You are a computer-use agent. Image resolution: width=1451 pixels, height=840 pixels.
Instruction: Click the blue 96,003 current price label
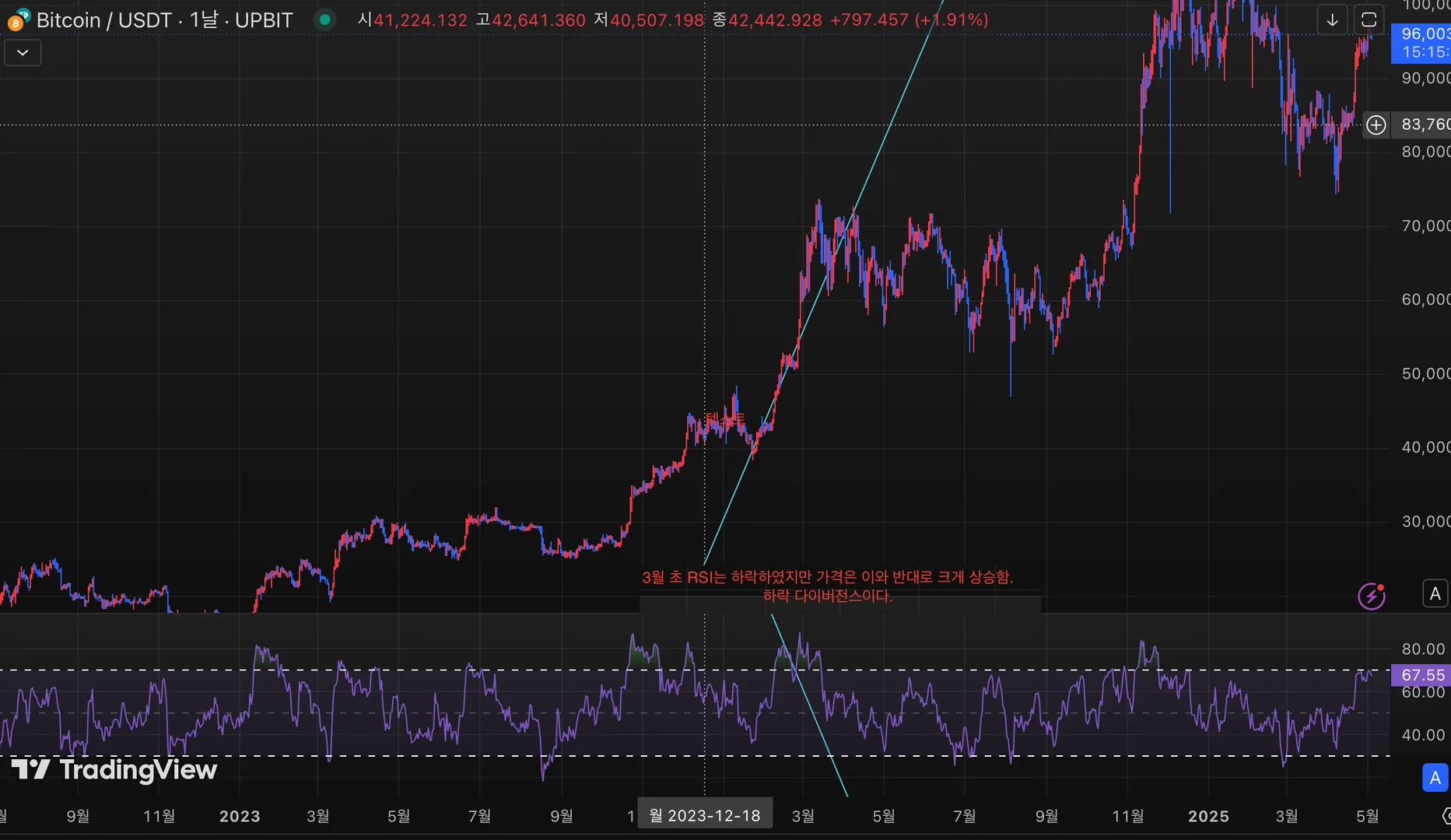tap(1421, 43)
